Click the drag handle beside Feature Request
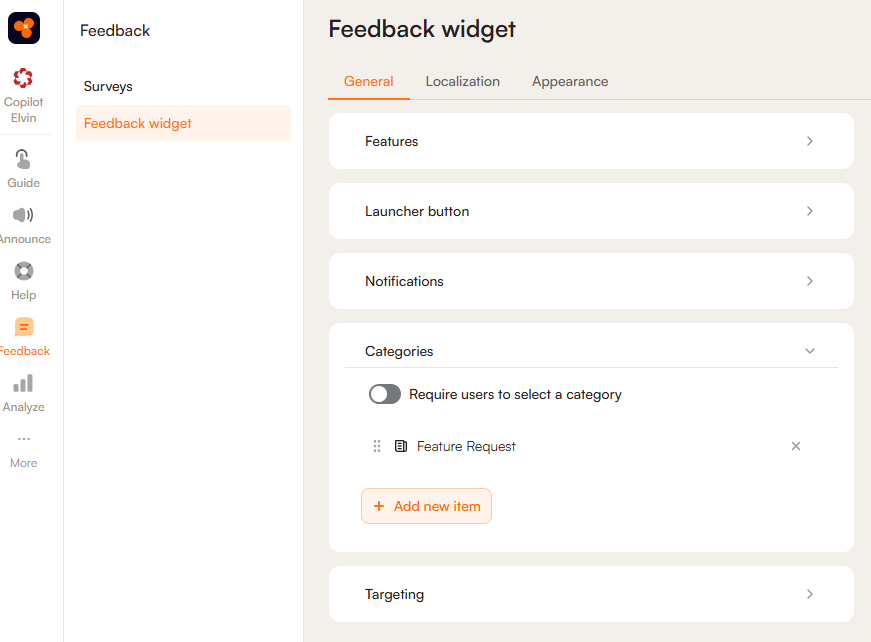Screen dimensions: 871x642 point(377,446)
